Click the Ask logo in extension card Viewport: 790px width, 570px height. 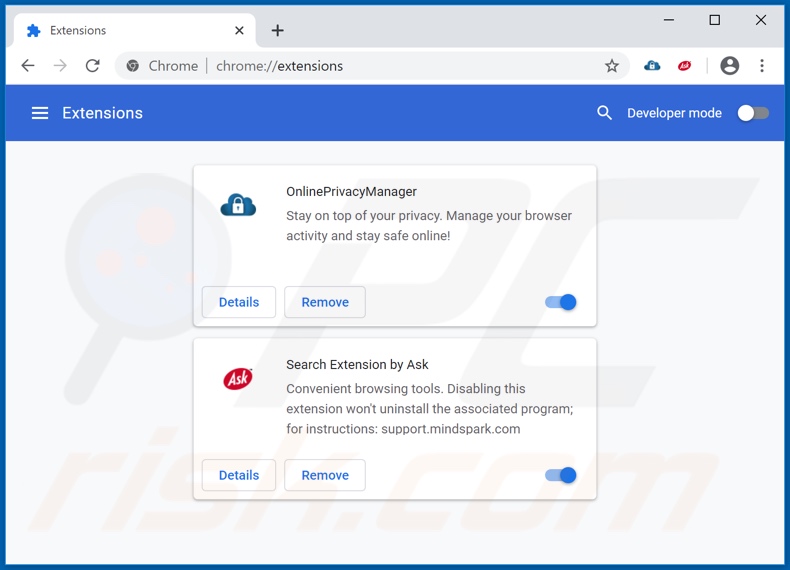tap(238, 378)
